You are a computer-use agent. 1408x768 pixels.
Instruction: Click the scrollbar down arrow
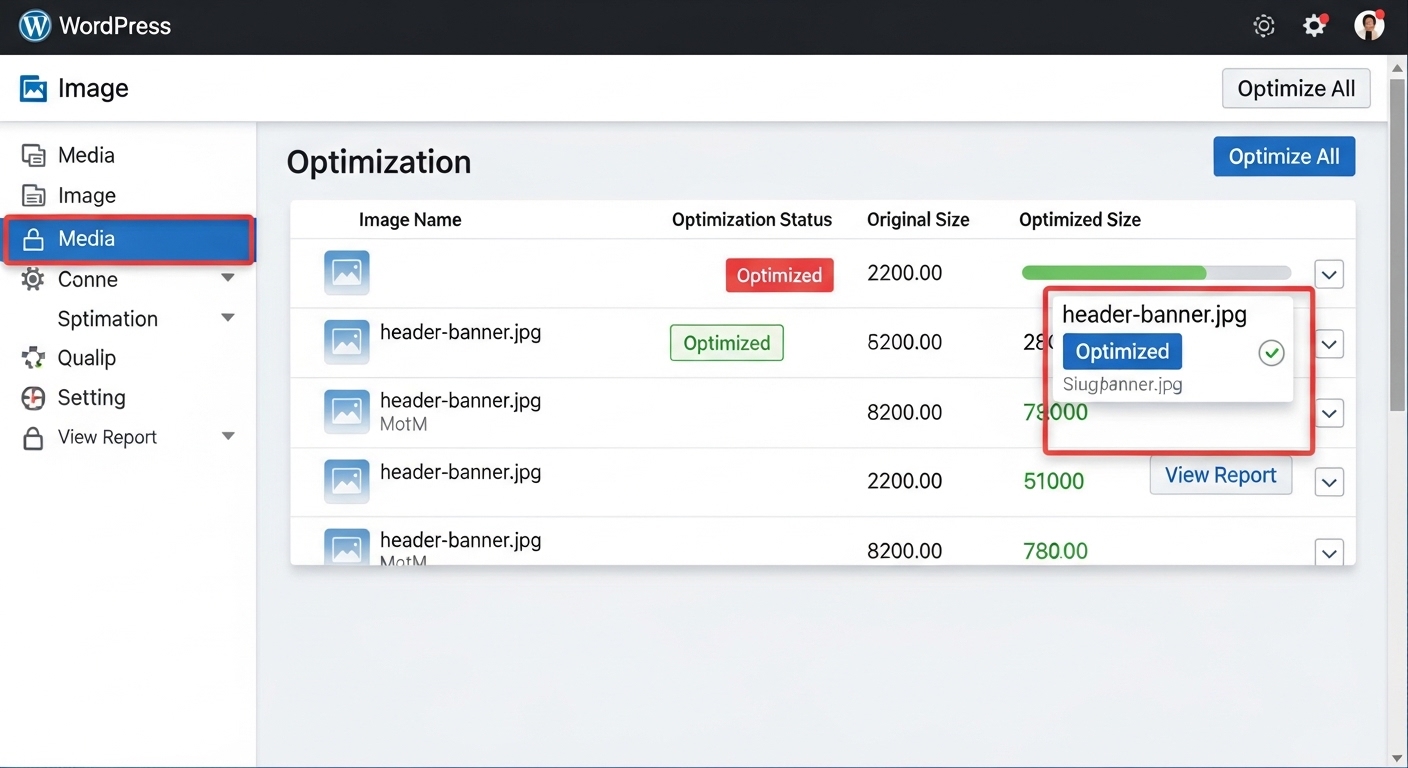click(x=1397, y=758)
